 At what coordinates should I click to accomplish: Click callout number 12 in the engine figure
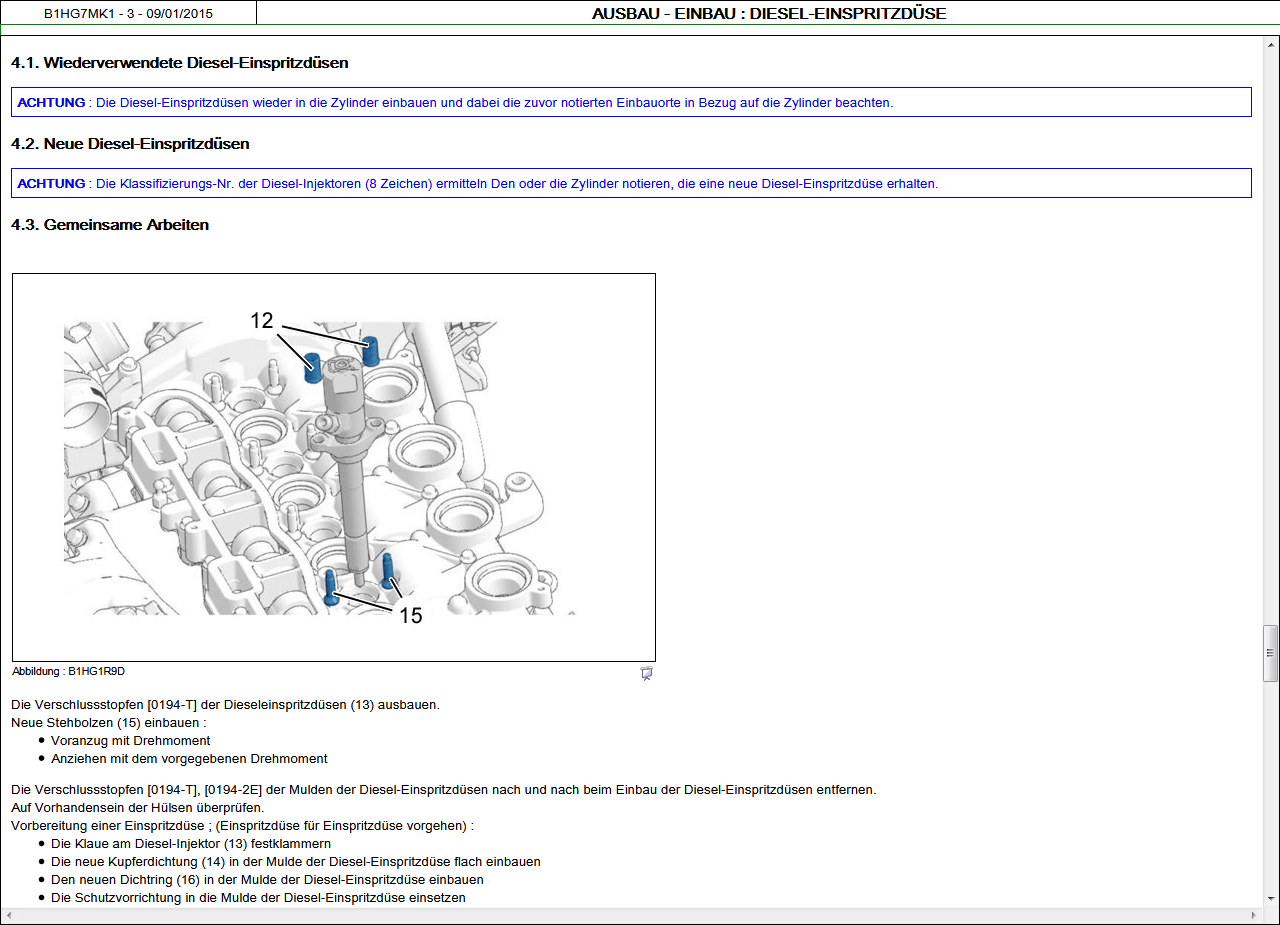[x=262, y=321]
